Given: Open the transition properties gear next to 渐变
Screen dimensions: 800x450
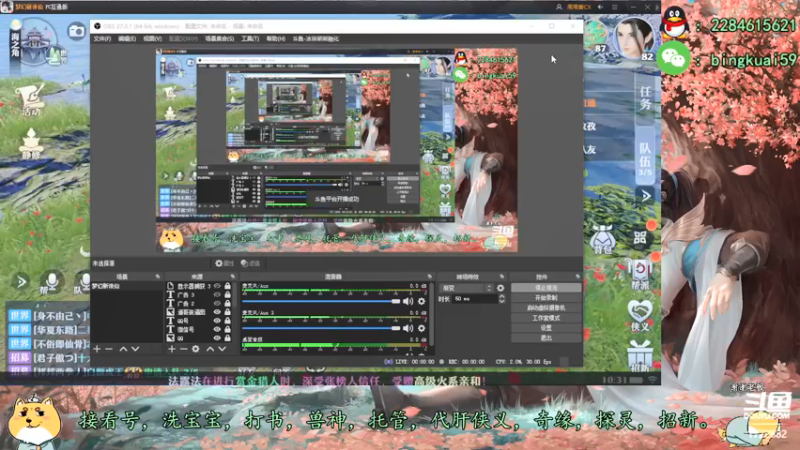Looking at the screenshot, I should click(501, 288).
